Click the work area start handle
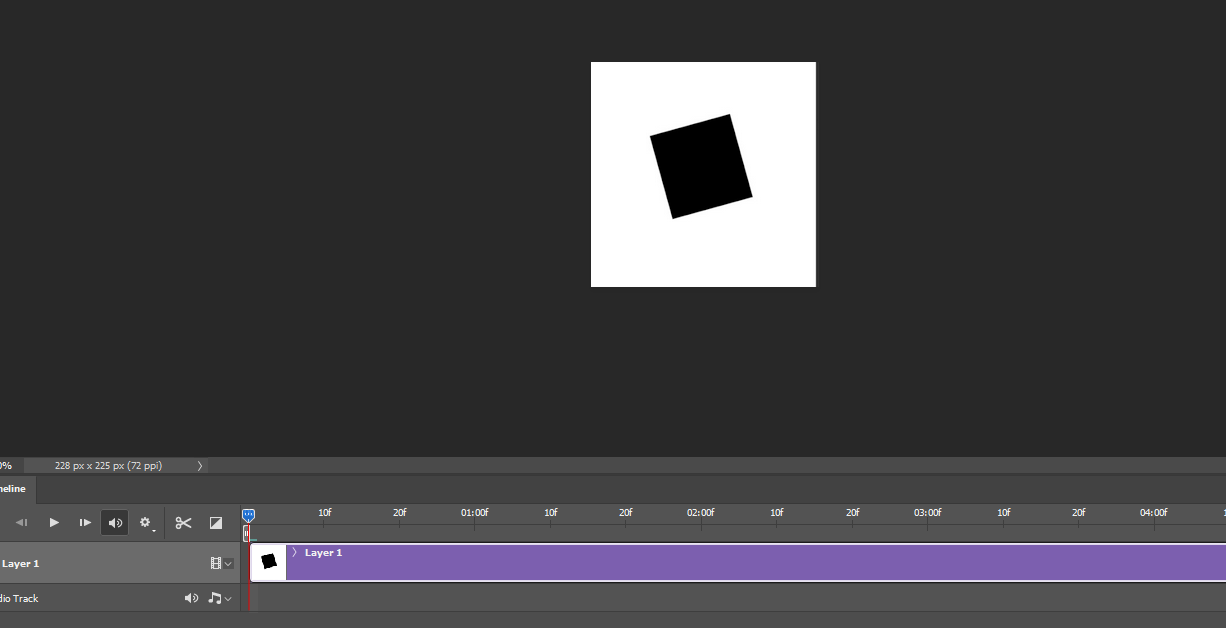 click(x=246, y=534)
